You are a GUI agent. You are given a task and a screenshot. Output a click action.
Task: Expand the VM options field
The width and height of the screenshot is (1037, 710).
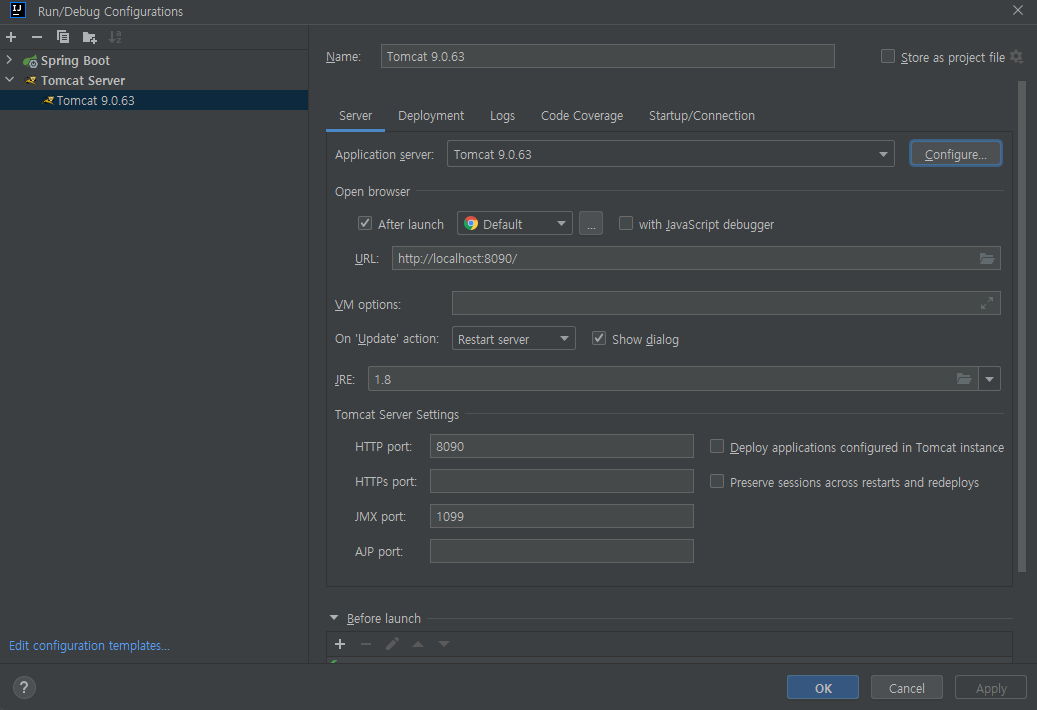pos(987,303)
